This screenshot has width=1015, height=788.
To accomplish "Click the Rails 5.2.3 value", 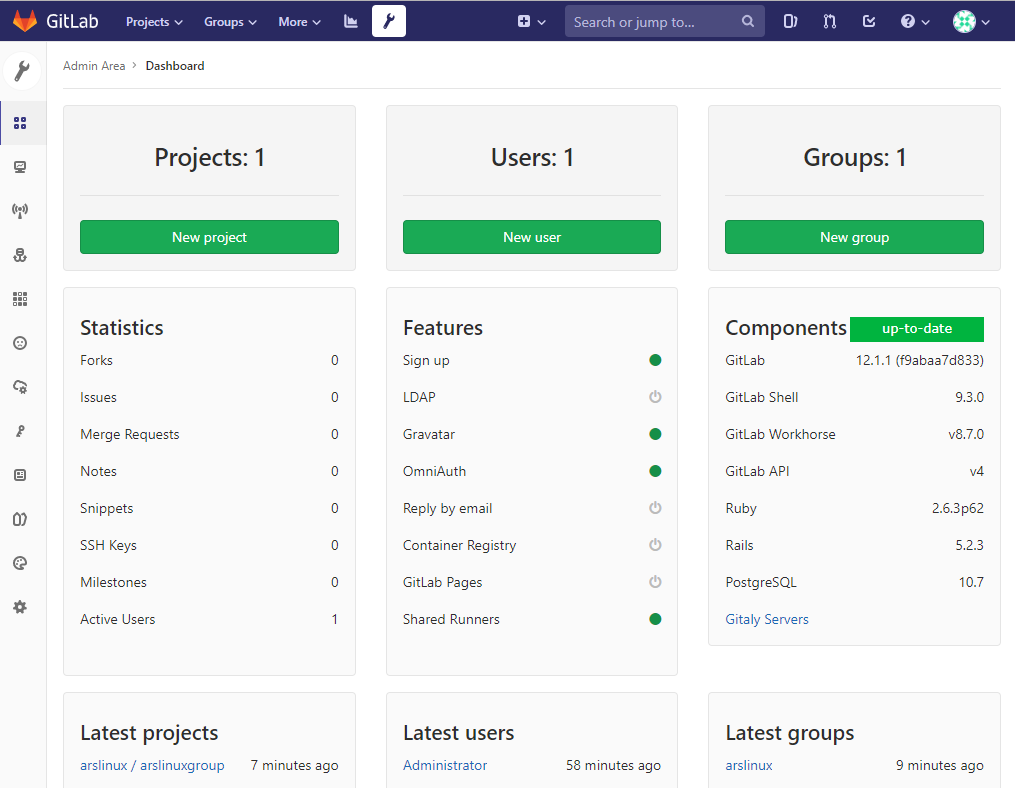I will [969, 545].
